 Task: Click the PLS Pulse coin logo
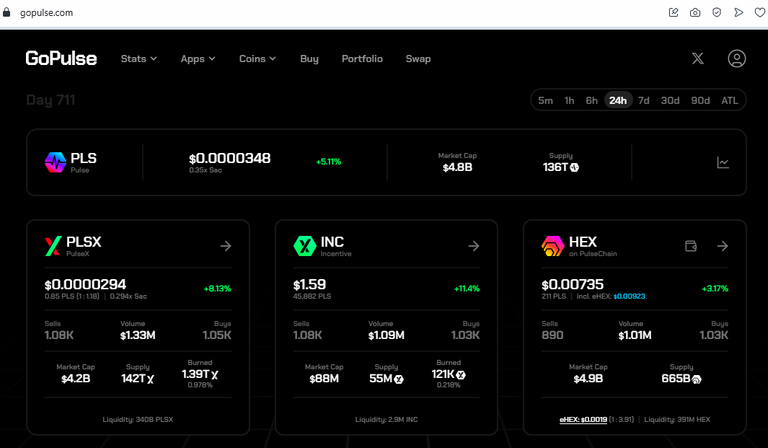pyautogui.click(x=55, y=162)
